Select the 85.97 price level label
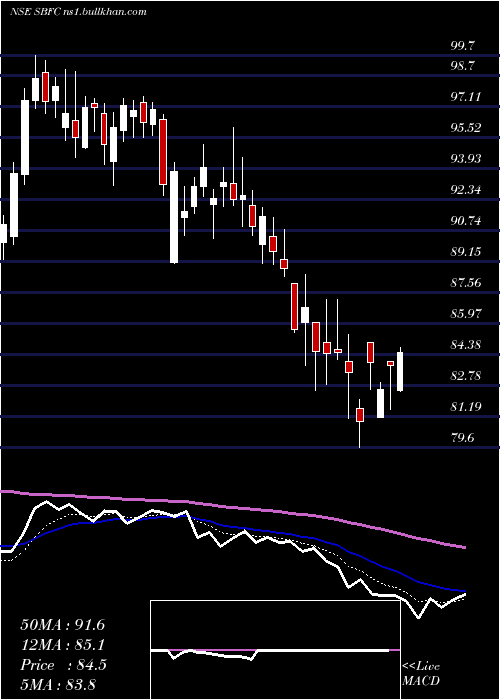 (466, 314)
